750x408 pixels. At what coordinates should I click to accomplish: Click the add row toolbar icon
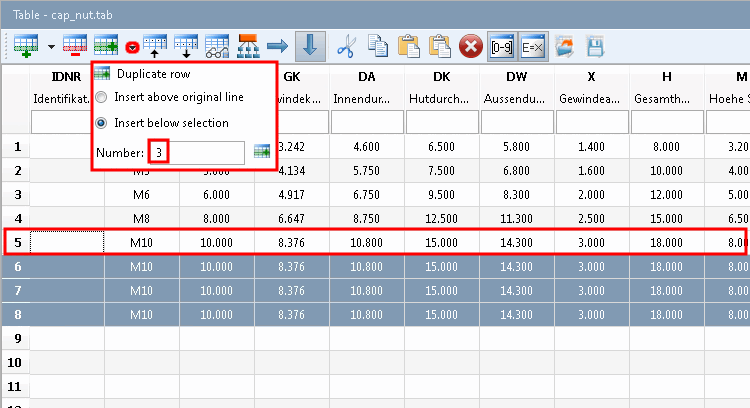pos(26,47)
